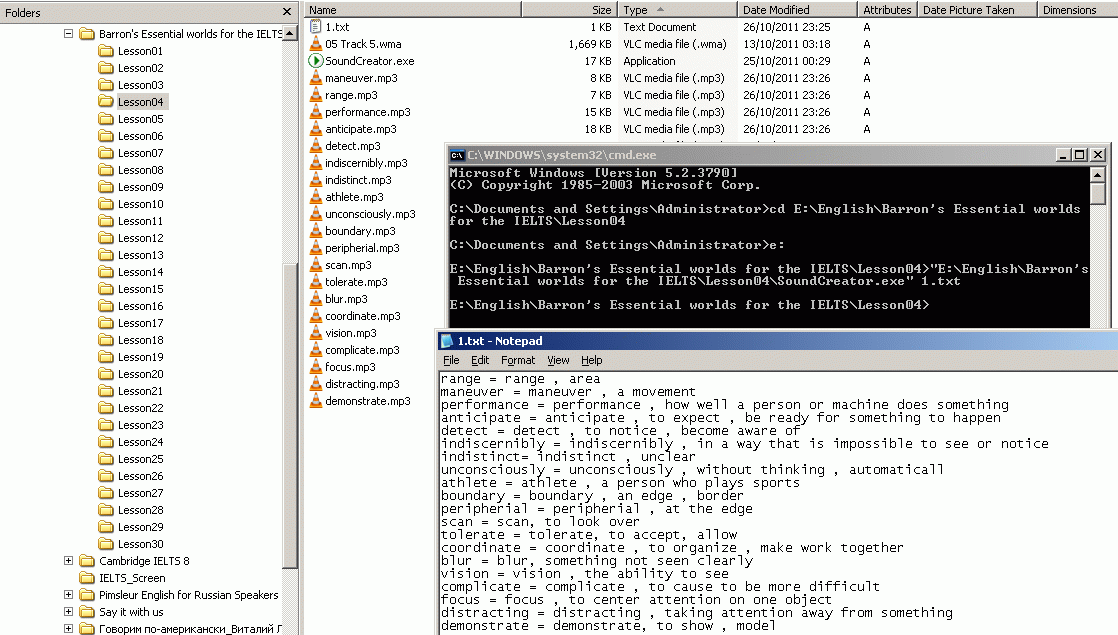
Task: Click the 1.txt text document icon
Action: coord(315,27)
